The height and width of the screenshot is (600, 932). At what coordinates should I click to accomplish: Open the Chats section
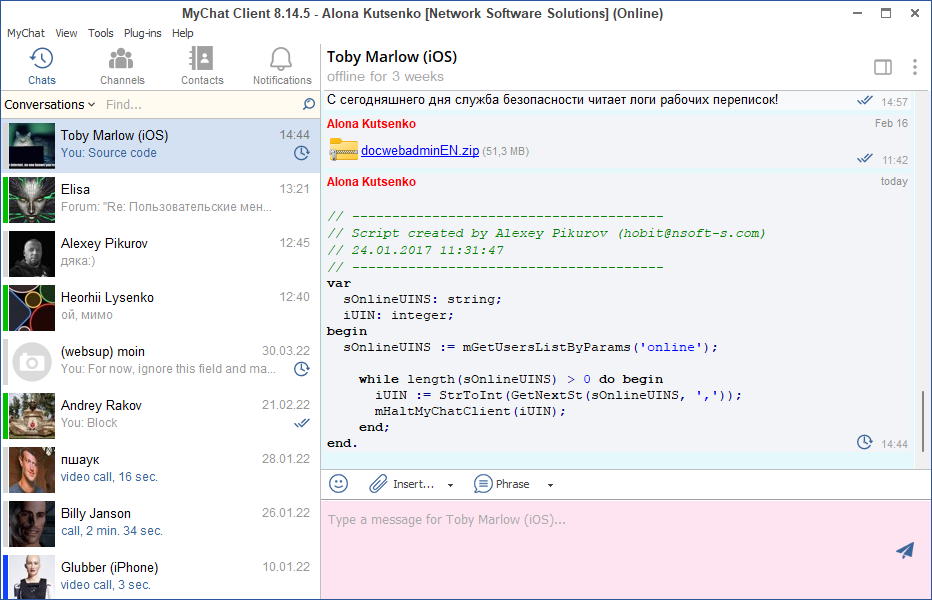[41, 65]
